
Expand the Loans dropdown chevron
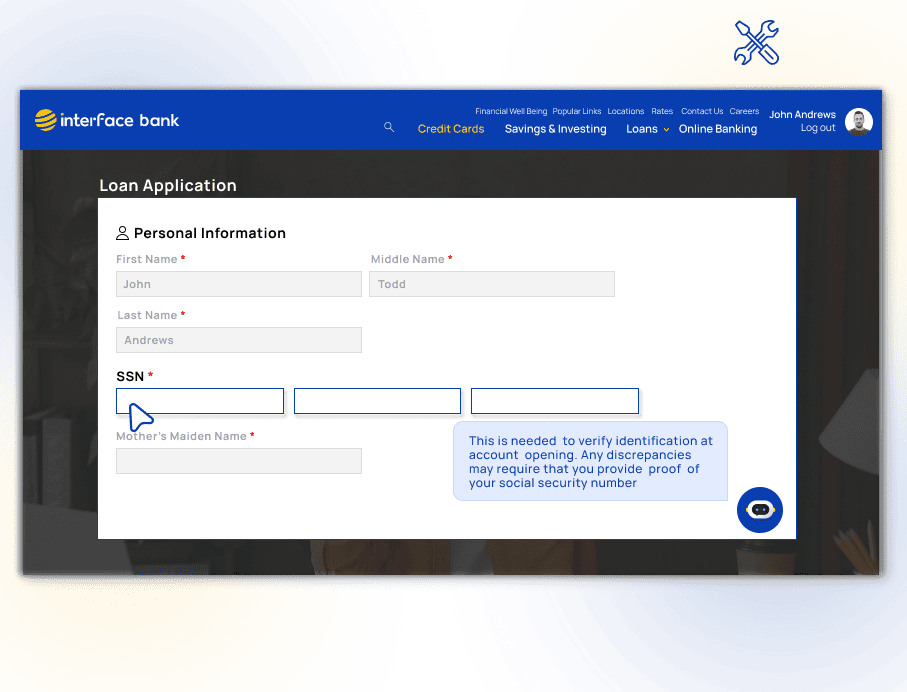(666, 130)
